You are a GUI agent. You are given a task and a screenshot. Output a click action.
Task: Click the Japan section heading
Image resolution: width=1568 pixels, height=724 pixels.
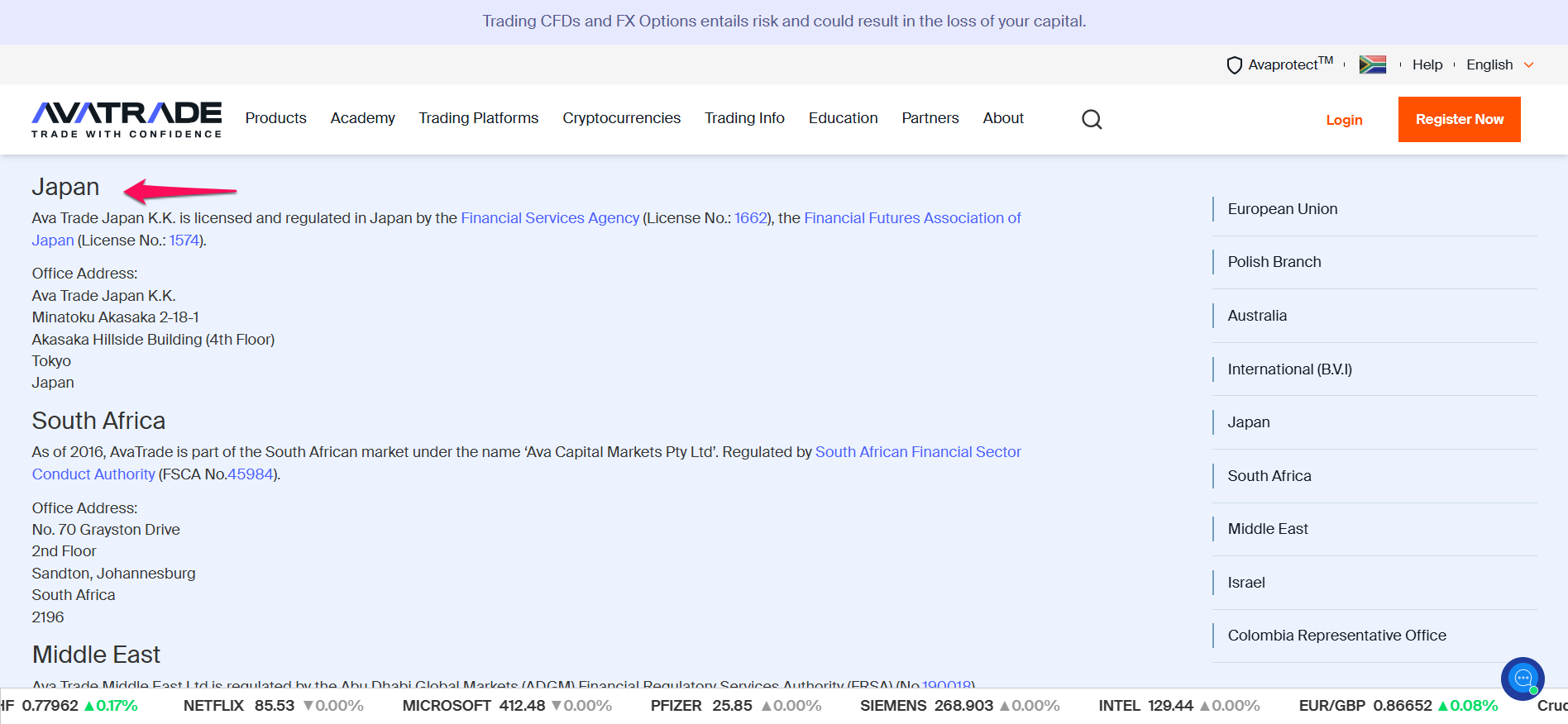coord(65,187)
